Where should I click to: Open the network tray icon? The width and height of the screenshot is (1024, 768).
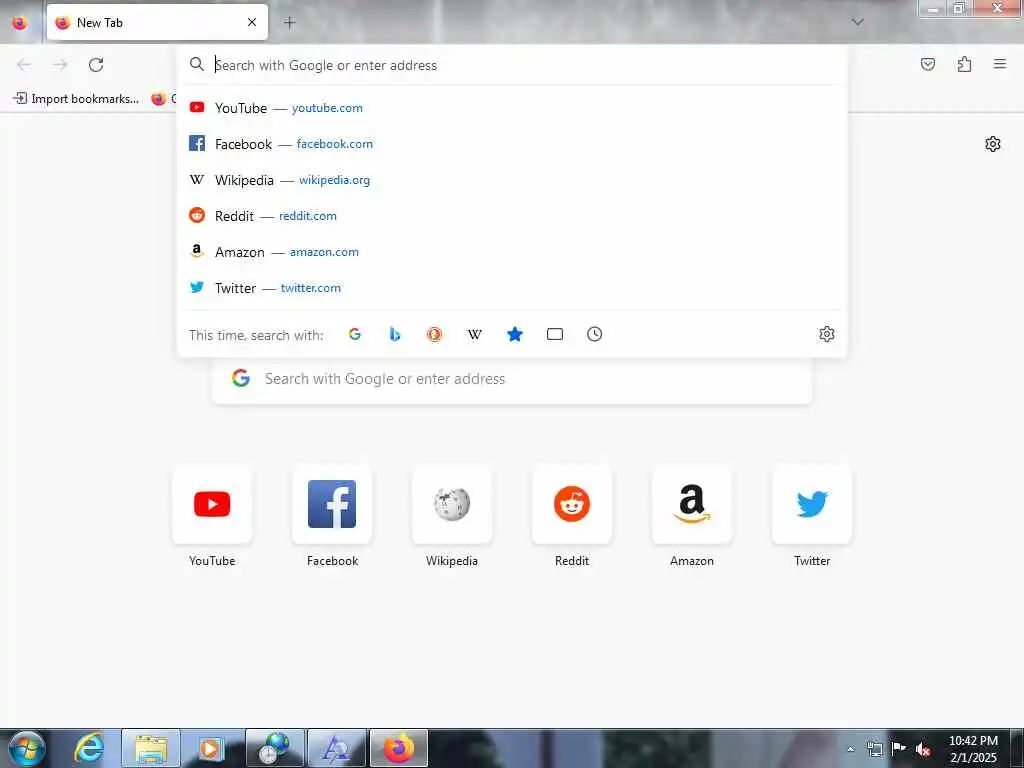tap(874, 749)
